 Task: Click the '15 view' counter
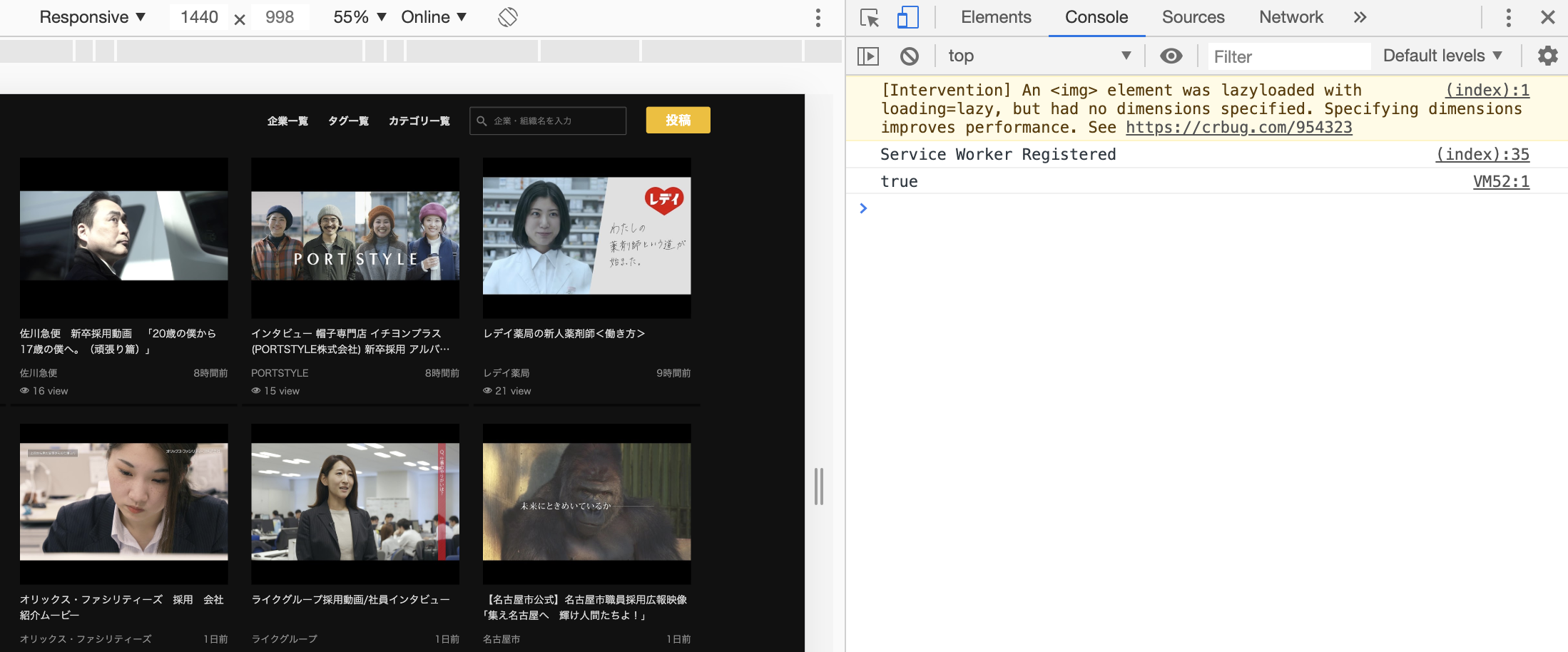pyautogui.click(x=275, y=391)
